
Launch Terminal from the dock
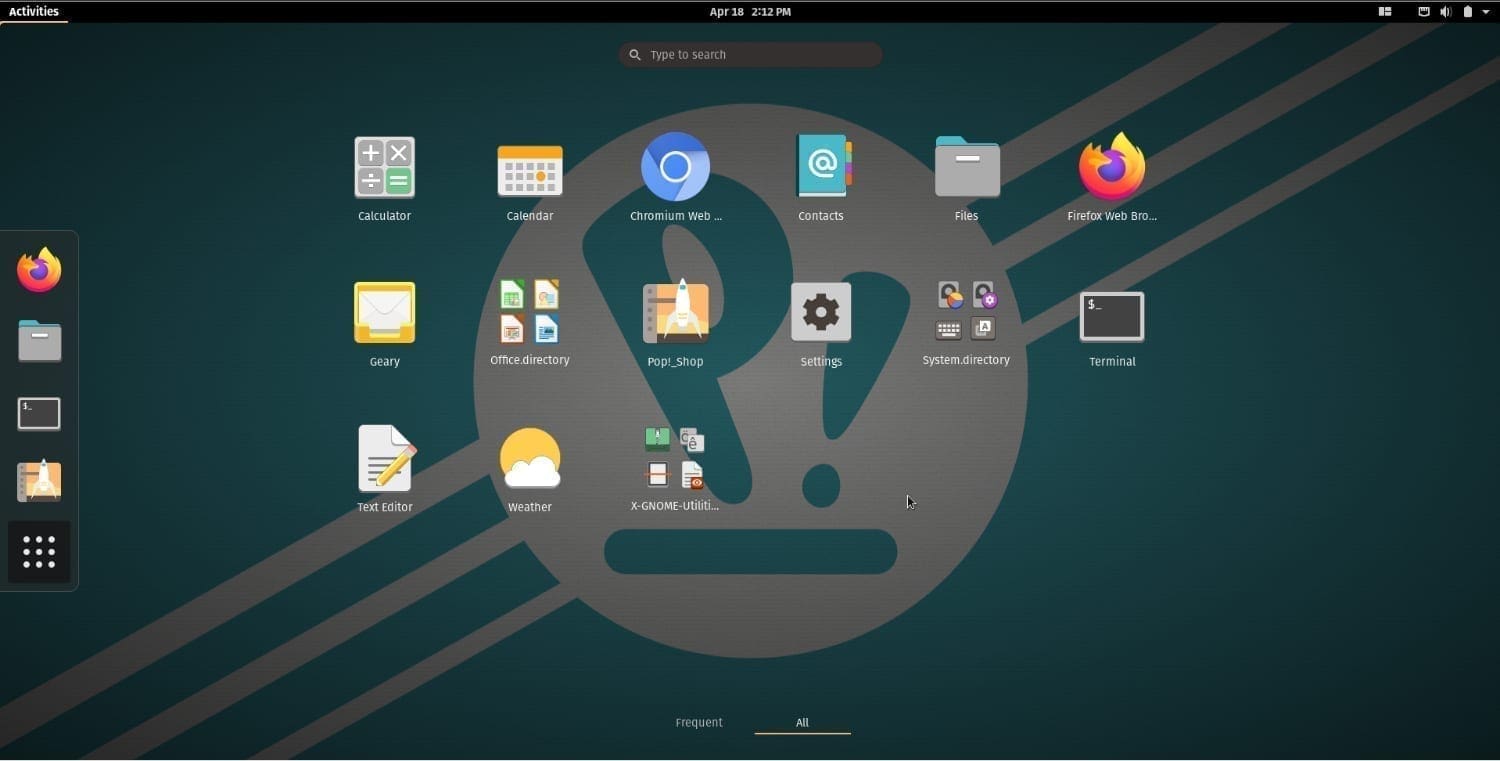(38, 412)
